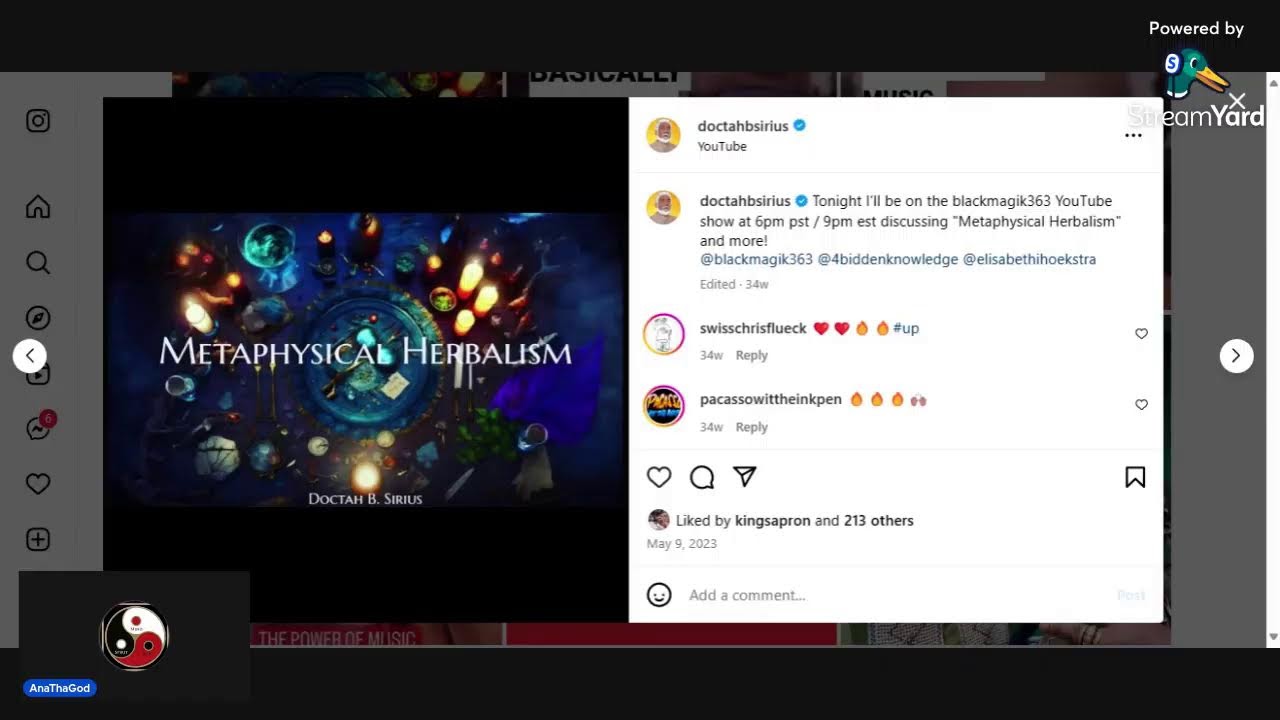Close the post with X icon
This screenshot has width=1280, height=720.
[x=1237, y=101]
